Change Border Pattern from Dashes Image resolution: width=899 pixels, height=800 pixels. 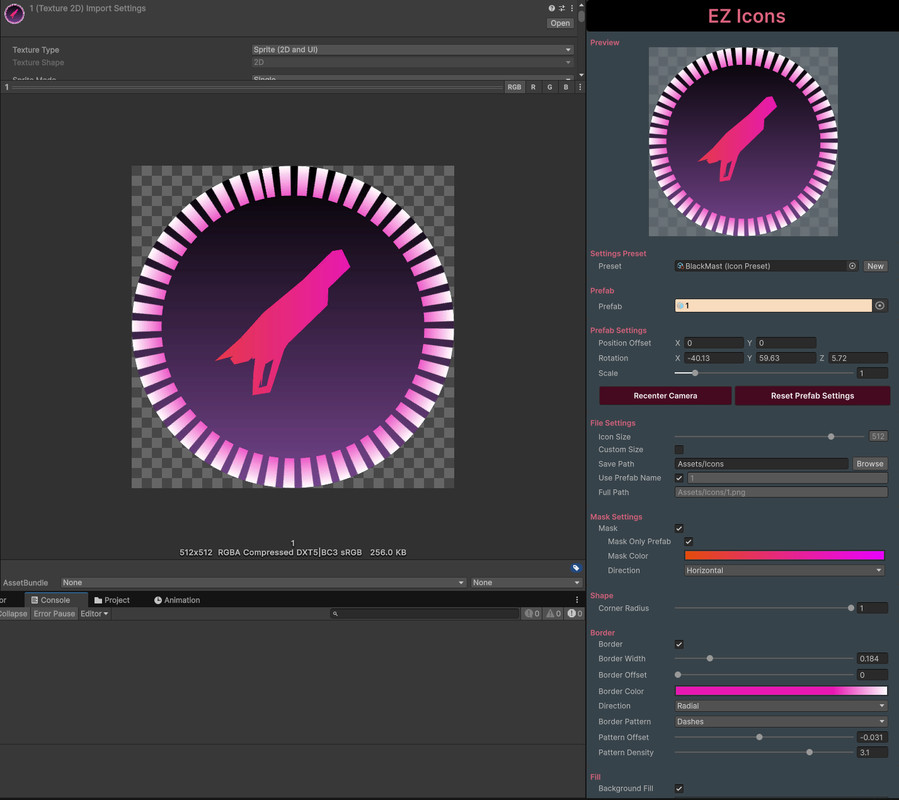(x=783, y=721)
